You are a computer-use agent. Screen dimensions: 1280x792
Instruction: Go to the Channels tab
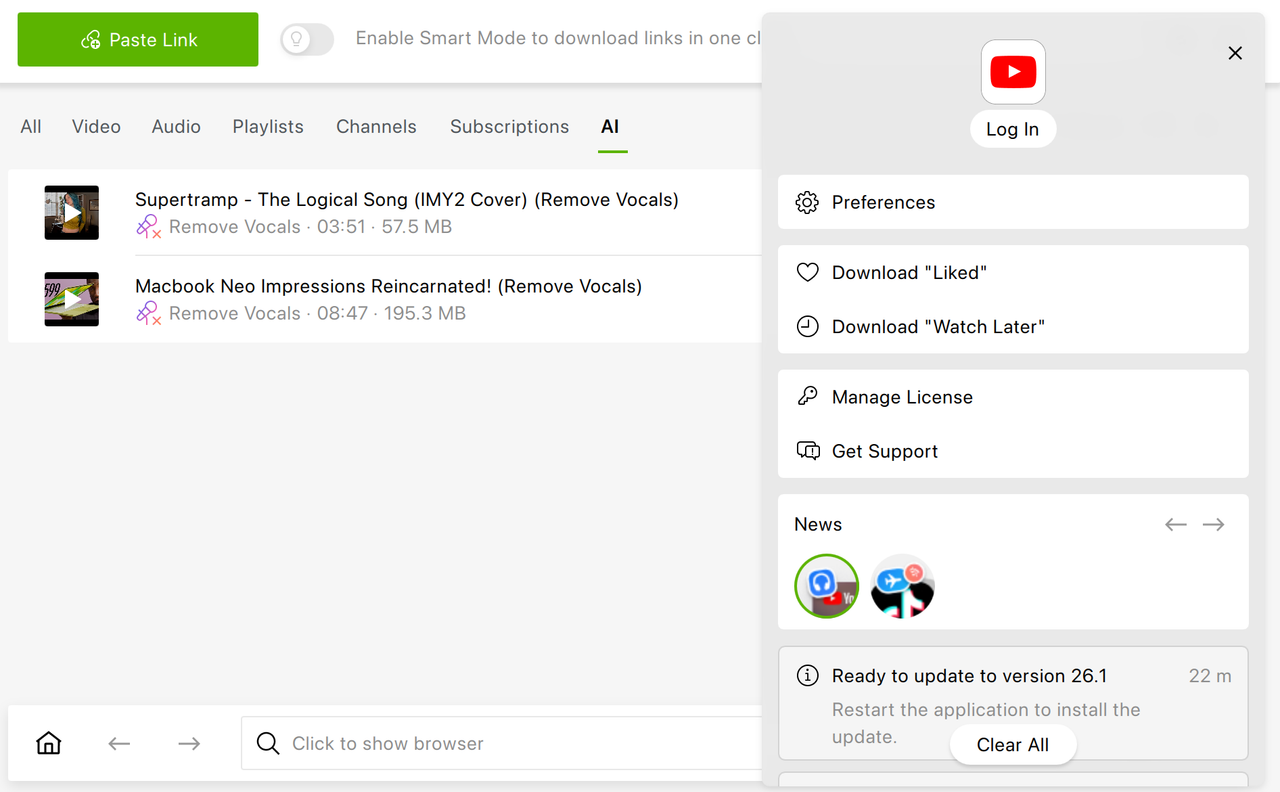click(x=376, y=127)
